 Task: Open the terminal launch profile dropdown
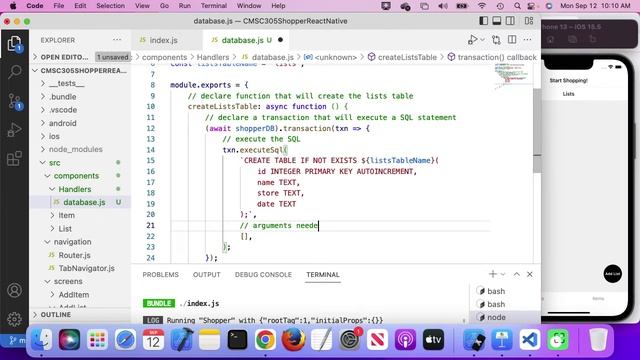tap(503, 274)
